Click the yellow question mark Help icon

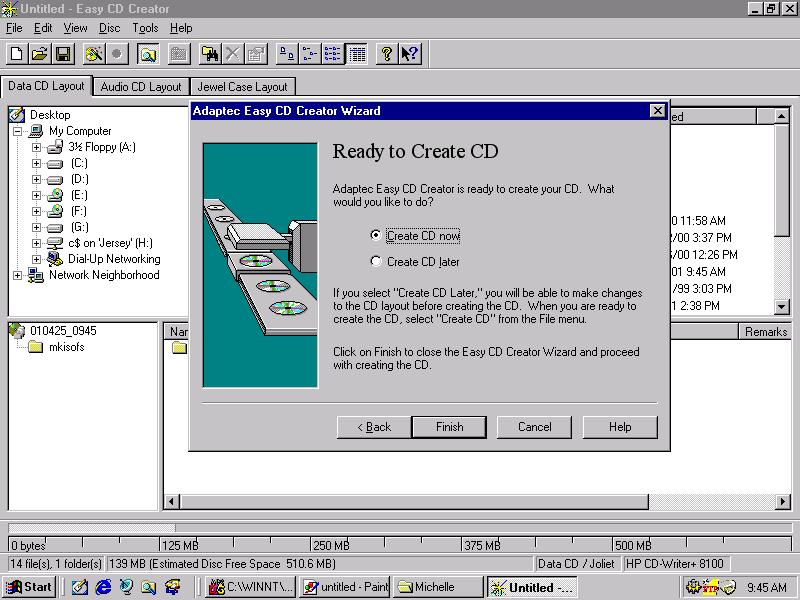[x=387, y=54]
